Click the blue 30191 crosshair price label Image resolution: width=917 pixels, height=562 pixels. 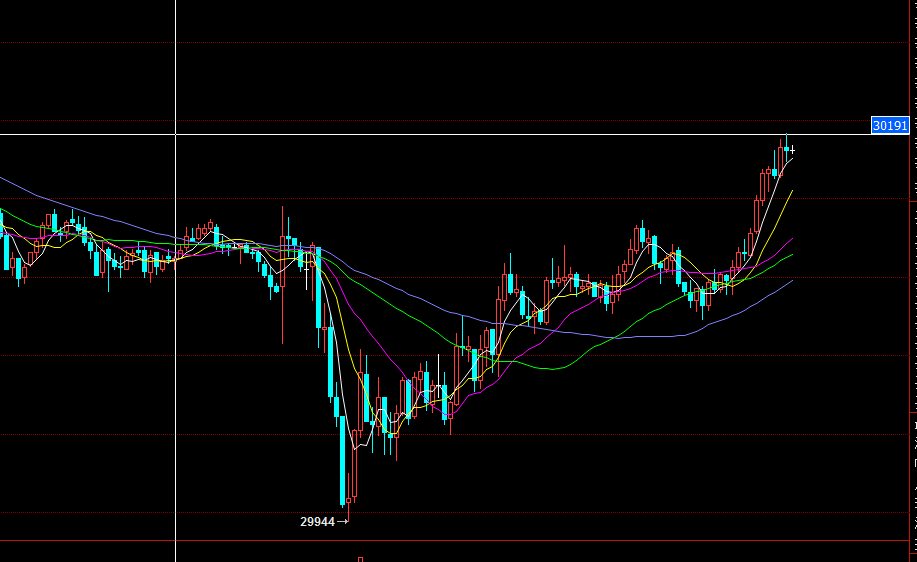tap(890, 125)
